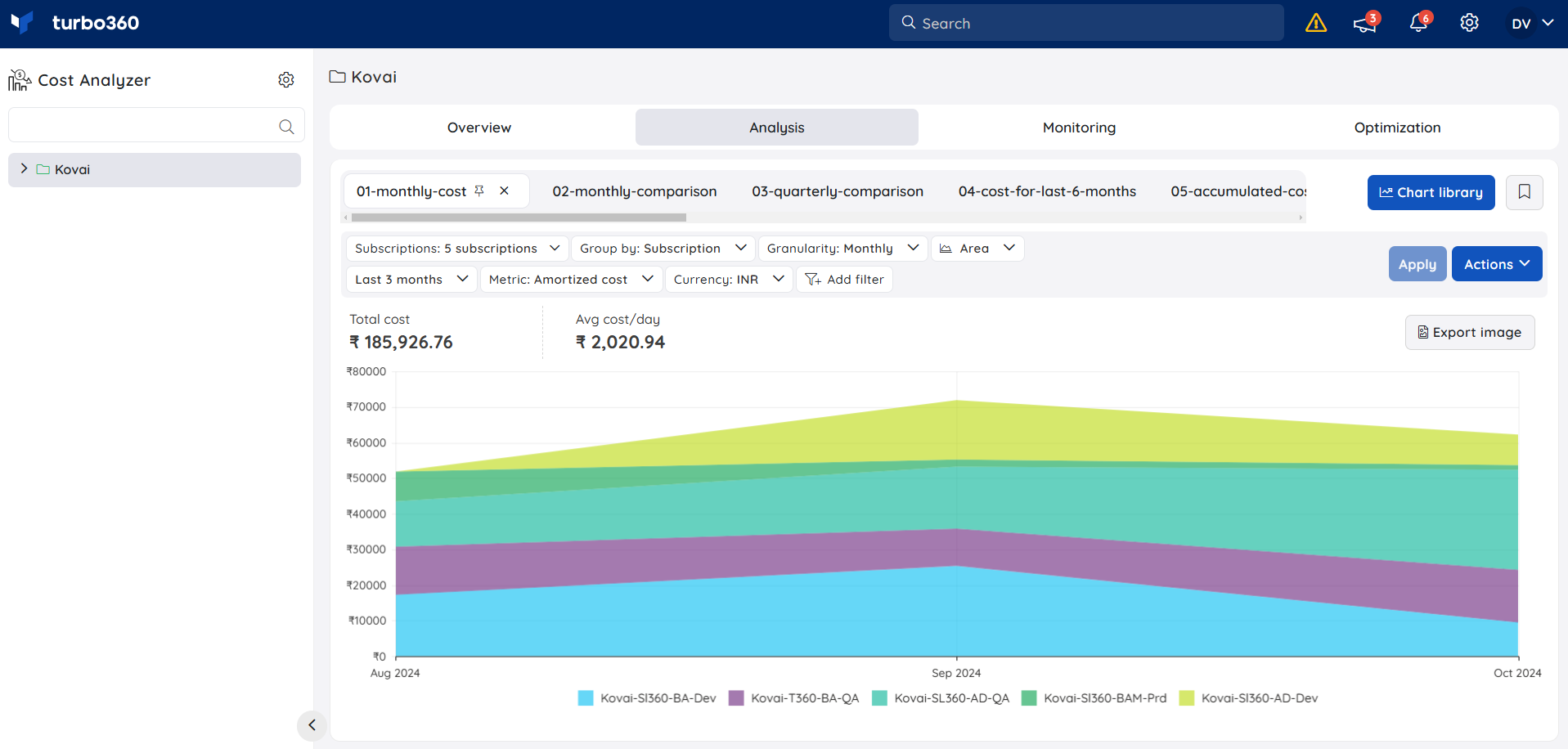Open the Last 3 months dropdown
This screenshot has height=749, width=1568.
(x=411, y=280)
